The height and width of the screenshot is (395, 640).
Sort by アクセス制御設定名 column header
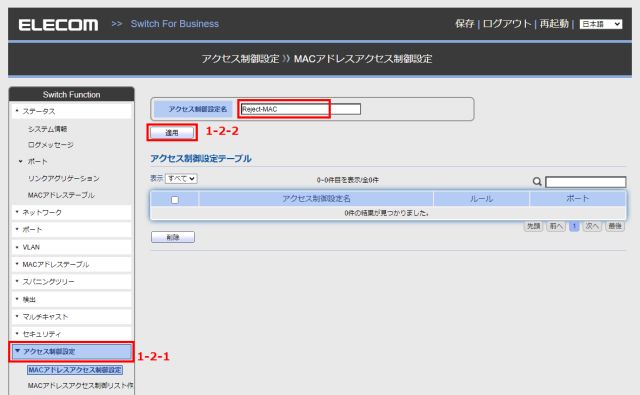[316, 199]
